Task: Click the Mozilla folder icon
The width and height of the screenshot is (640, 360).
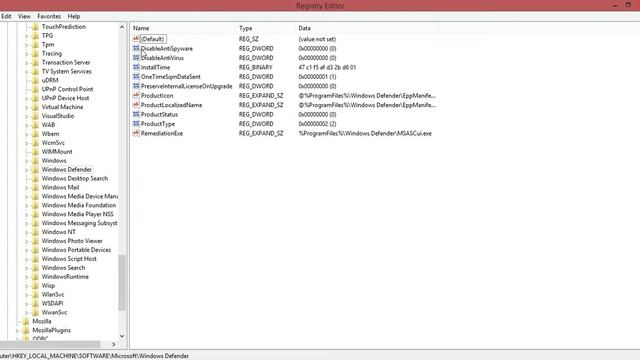Action: click(26, 321)
